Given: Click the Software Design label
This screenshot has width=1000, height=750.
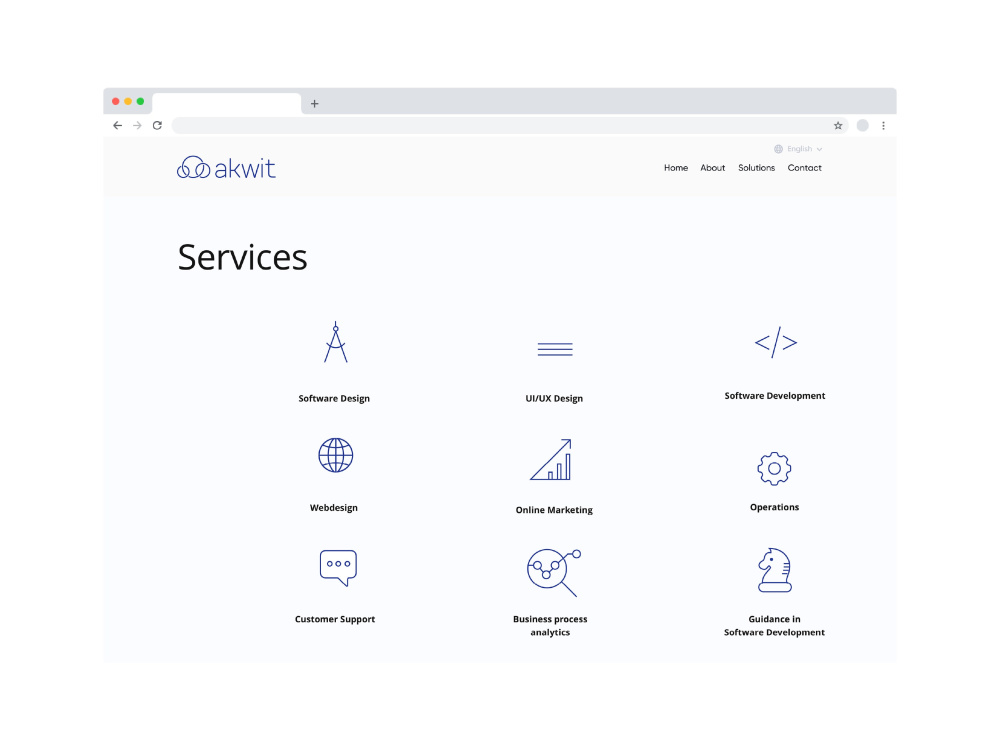Looking at the screenshot, I should point(334,399).
